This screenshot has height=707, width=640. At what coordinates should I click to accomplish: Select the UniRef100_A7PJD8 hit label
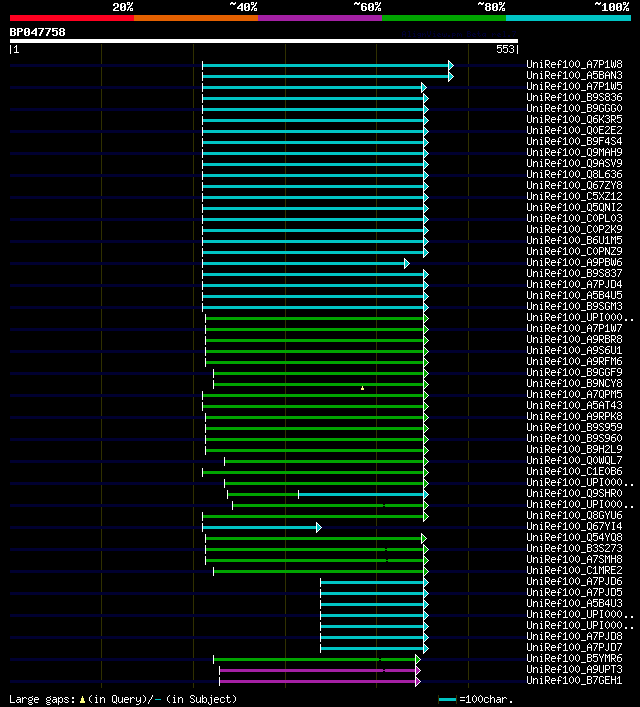coord(574,636)
